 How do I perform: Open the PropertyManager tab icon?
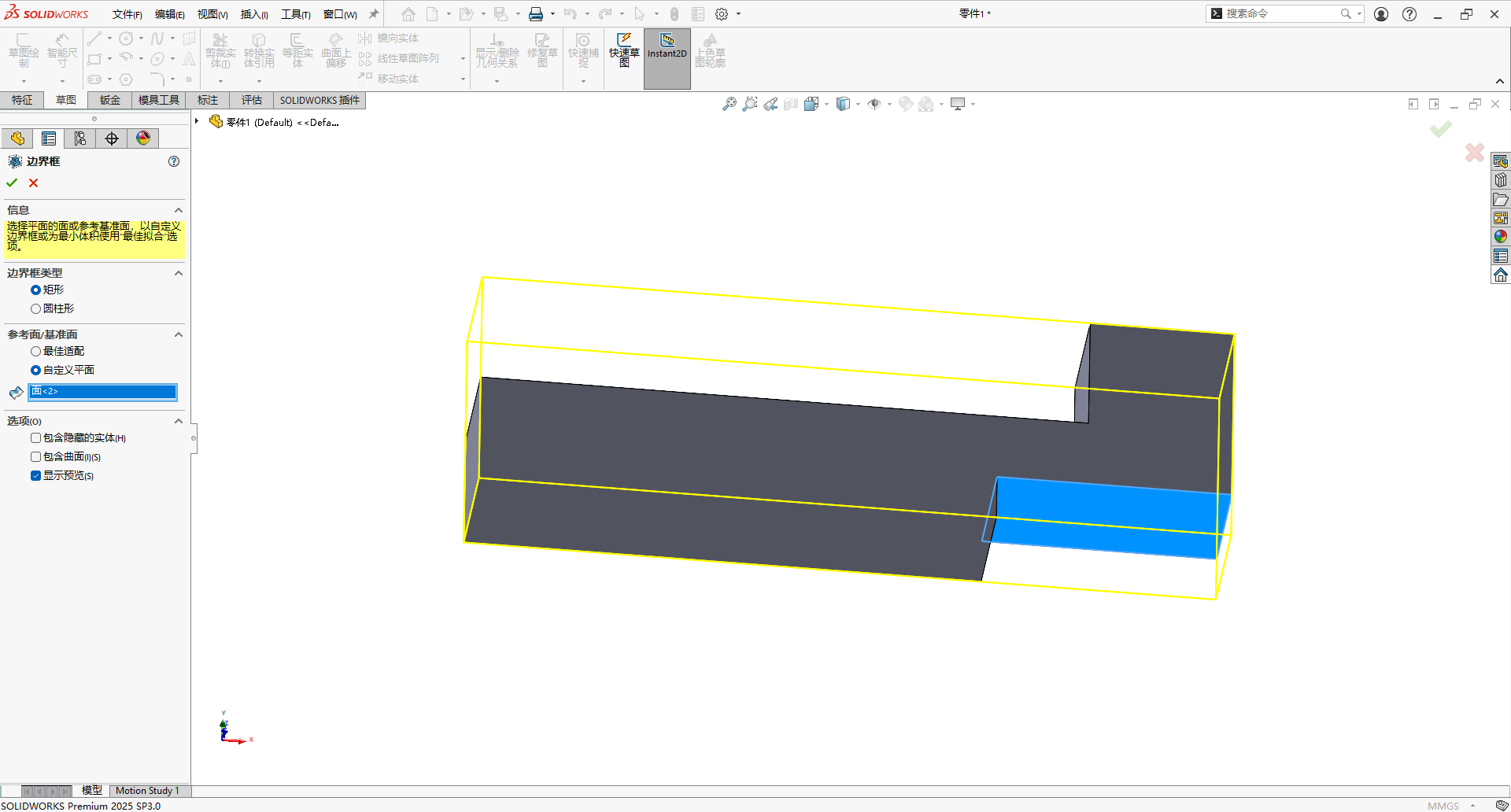pyautogui.click(x=49, y=138)
